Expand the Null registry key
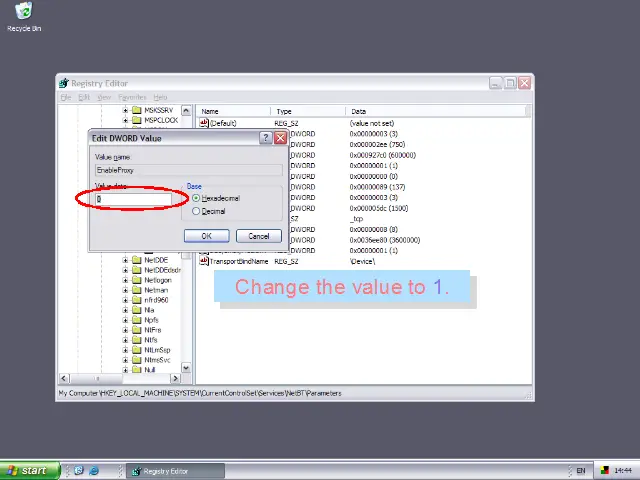640x480 pixels. 125,370
